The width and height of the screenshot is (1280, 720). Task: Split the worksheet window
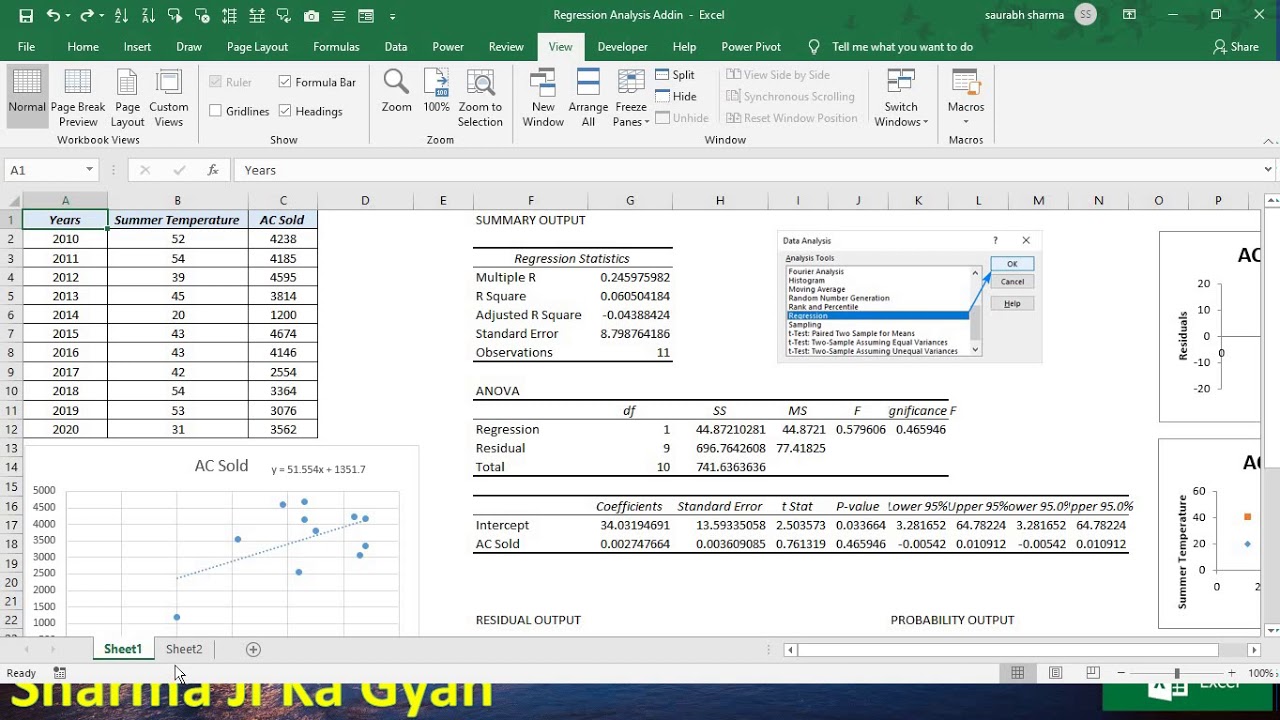(x=675, y=75)
